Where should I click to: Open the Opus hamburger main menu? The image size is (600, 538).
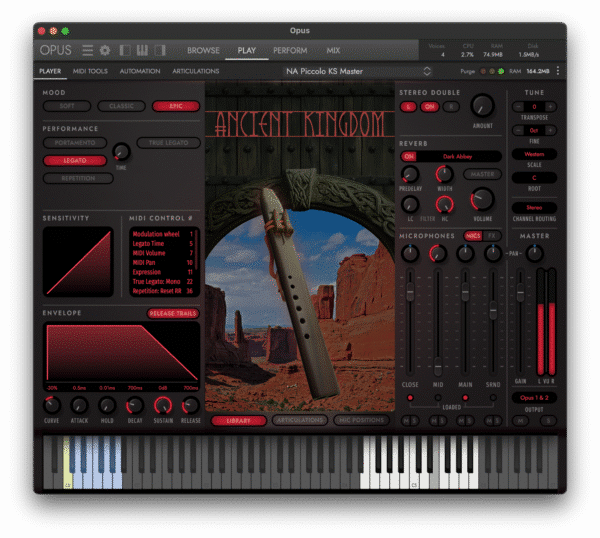[88, 50]
